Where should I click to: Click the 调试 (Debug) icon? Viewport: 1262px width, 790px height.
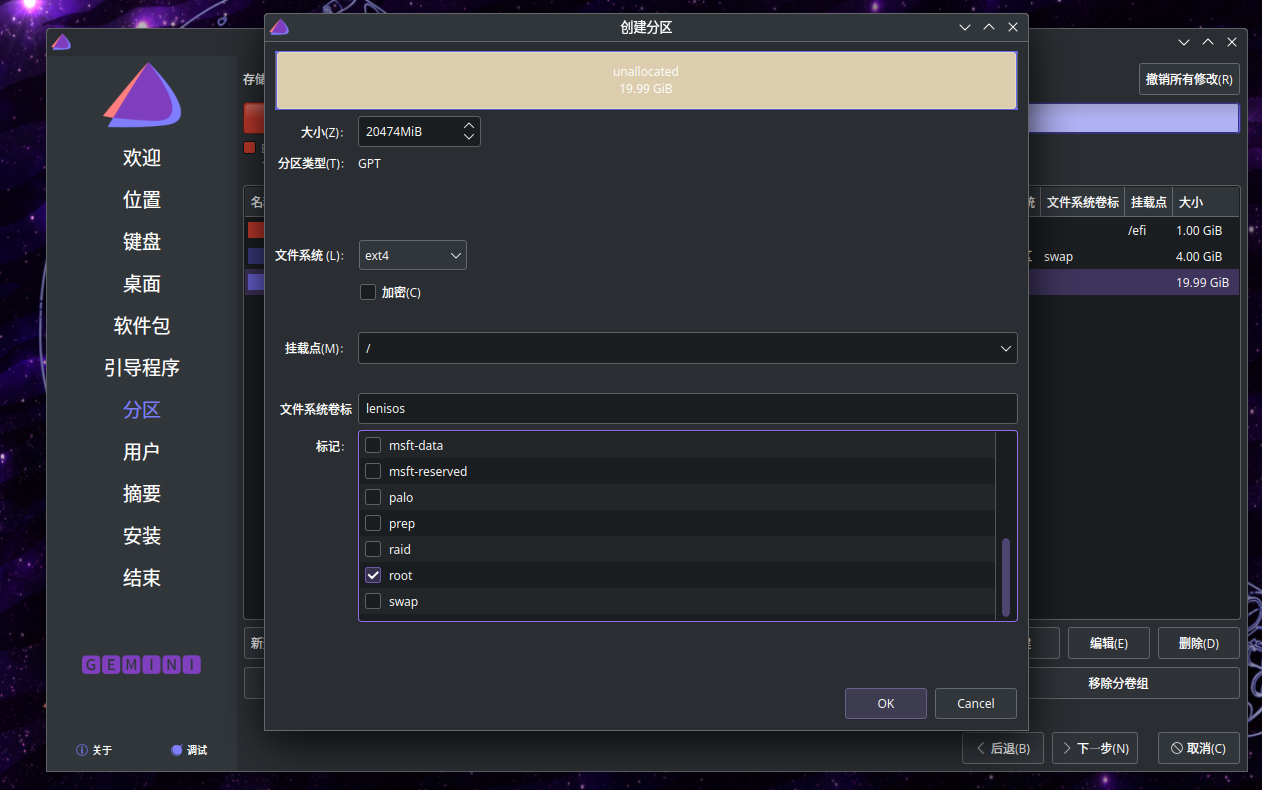177,750
